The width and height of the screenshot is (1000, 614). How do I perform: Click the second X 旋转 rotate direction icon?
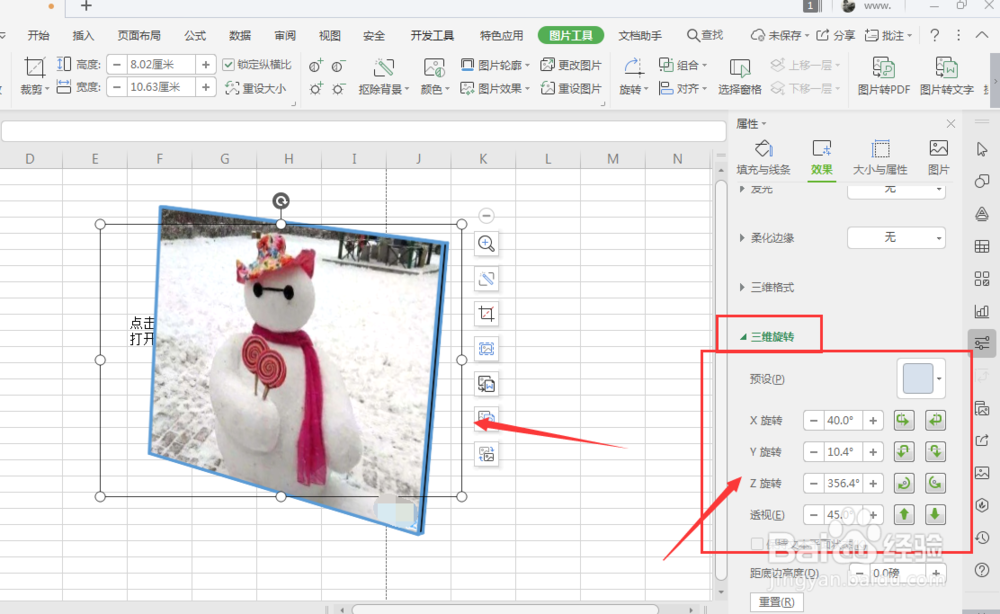(x=935, y=420)
